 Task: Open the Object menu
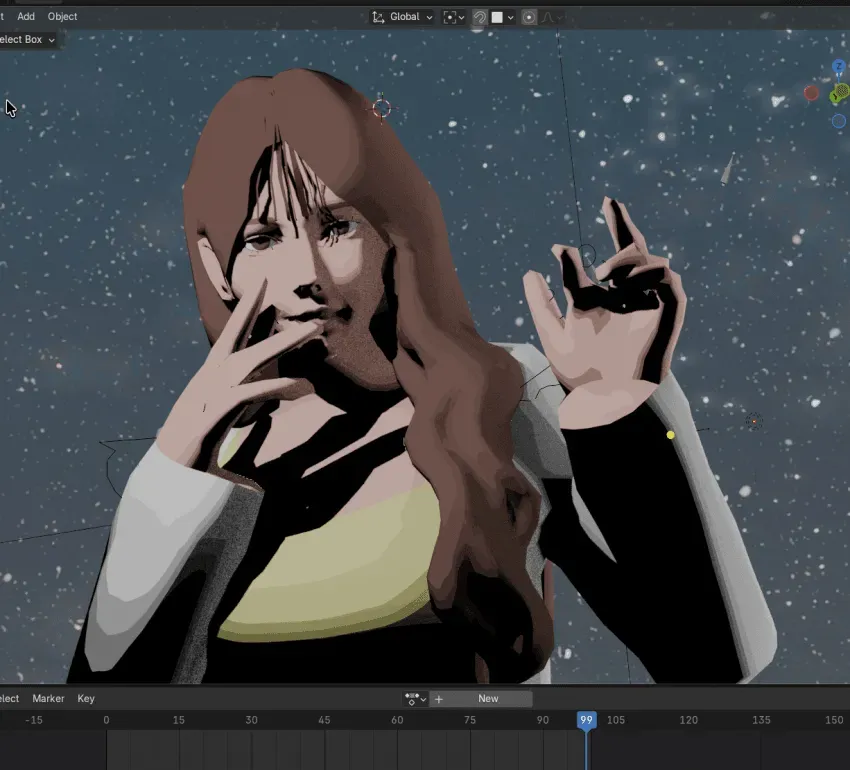[62, 16]
